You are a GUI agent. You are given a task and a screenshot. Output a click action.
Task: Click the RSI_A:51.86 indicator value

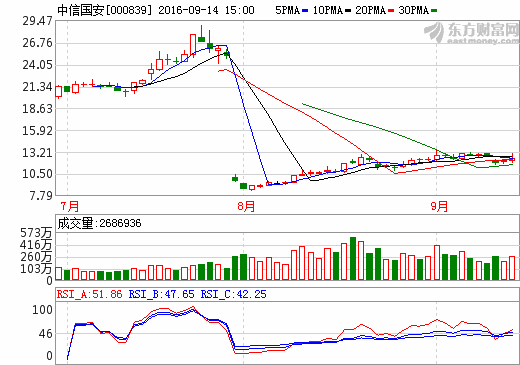(89, 294)
